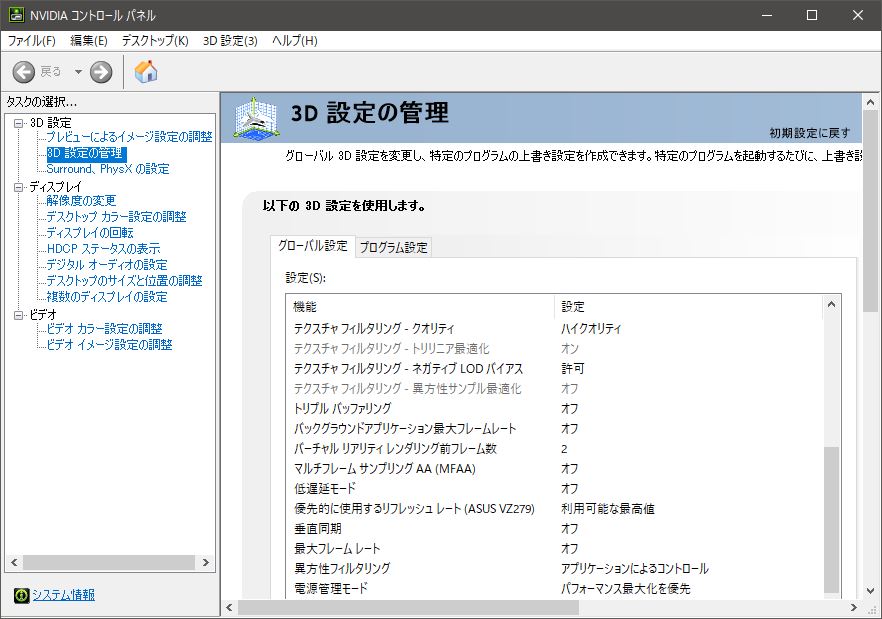The height and width of the screenshot is (619, 882).
Task: Click task tree scroll-left arrow
Action: point(14,562)
